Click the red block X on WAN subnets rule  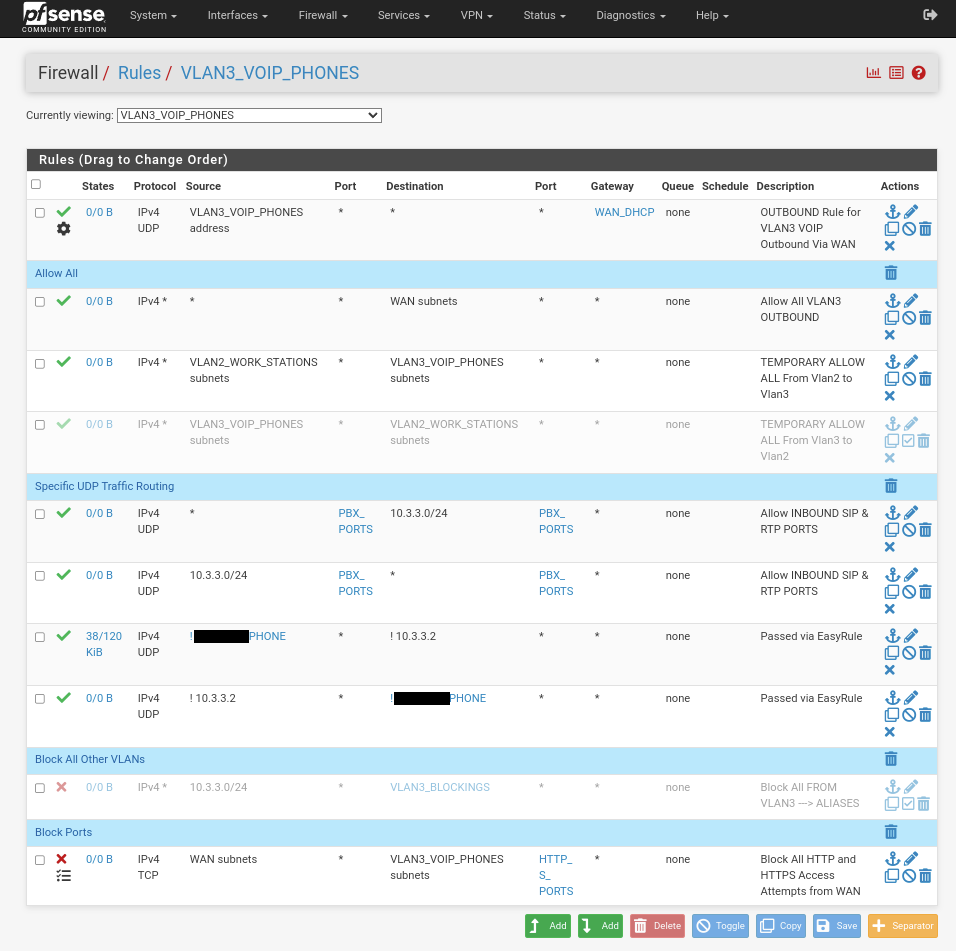[62, 859]
